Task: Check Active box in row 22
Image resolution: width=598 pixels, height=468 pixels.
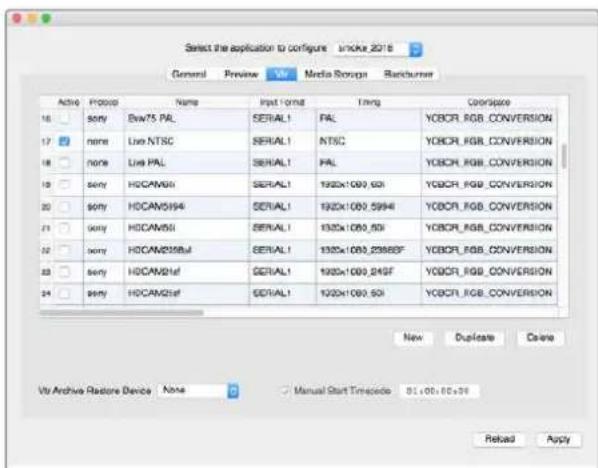Action: (x=64, y=250)
